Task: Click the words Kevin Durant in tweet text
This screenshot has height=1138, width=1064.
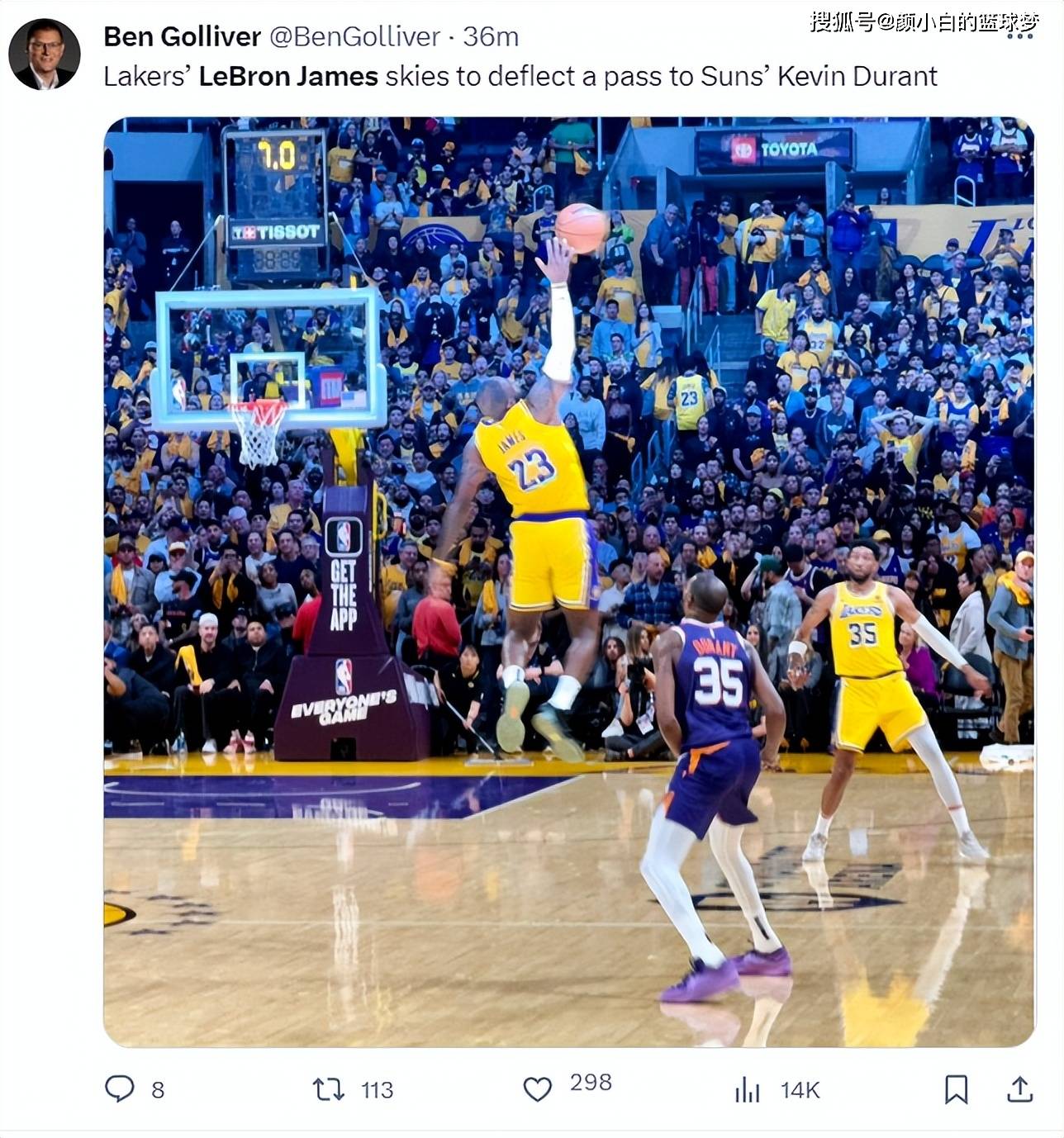Action: pyautogui.click(x=857, y=77)
